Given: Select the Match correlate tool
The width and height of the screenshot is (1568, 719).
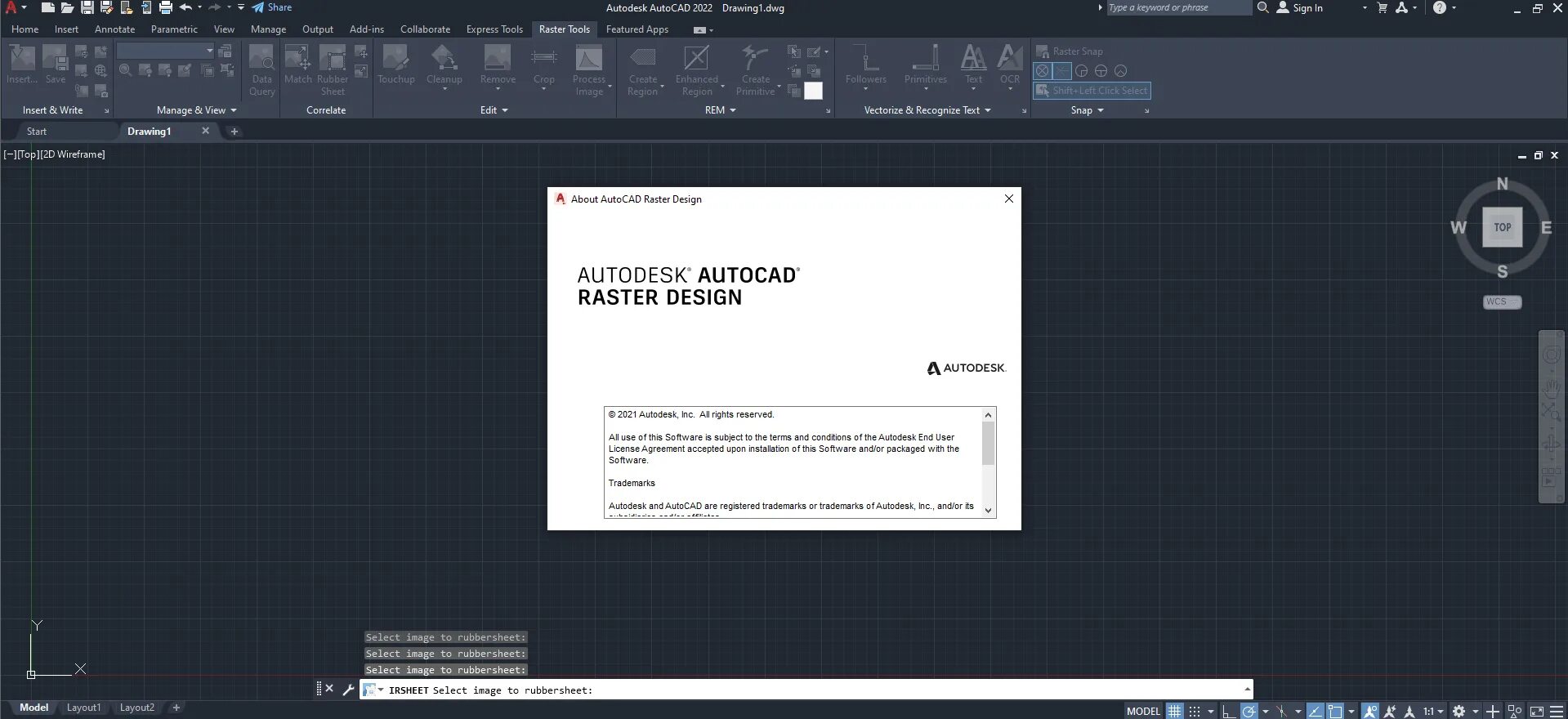Looking at the screenshot, I should [x=297, y=65].
